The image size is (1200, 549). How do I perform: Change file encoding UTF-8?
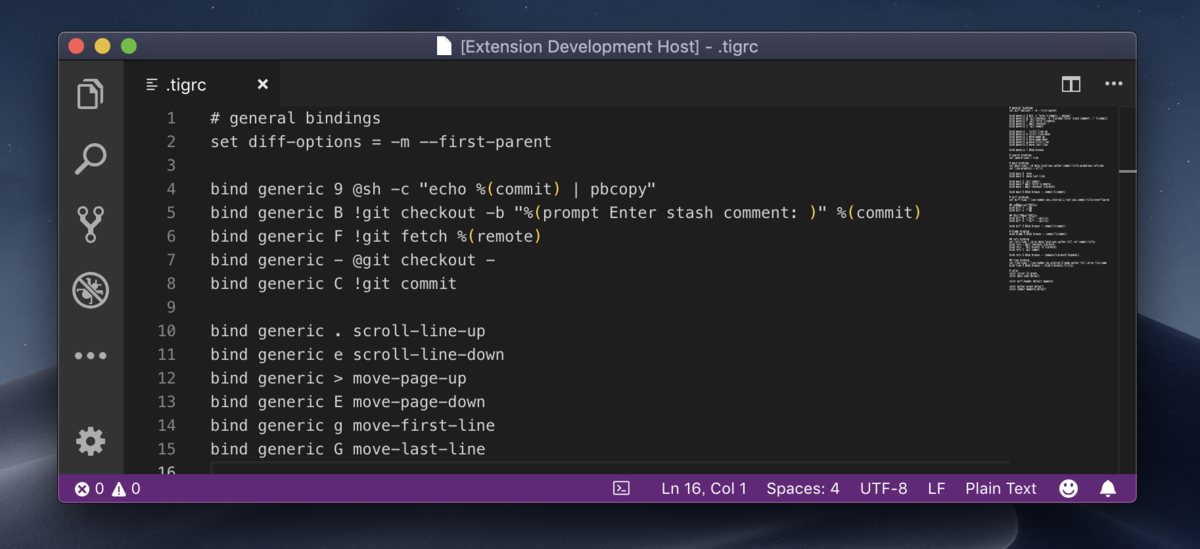tap(884, 489)
